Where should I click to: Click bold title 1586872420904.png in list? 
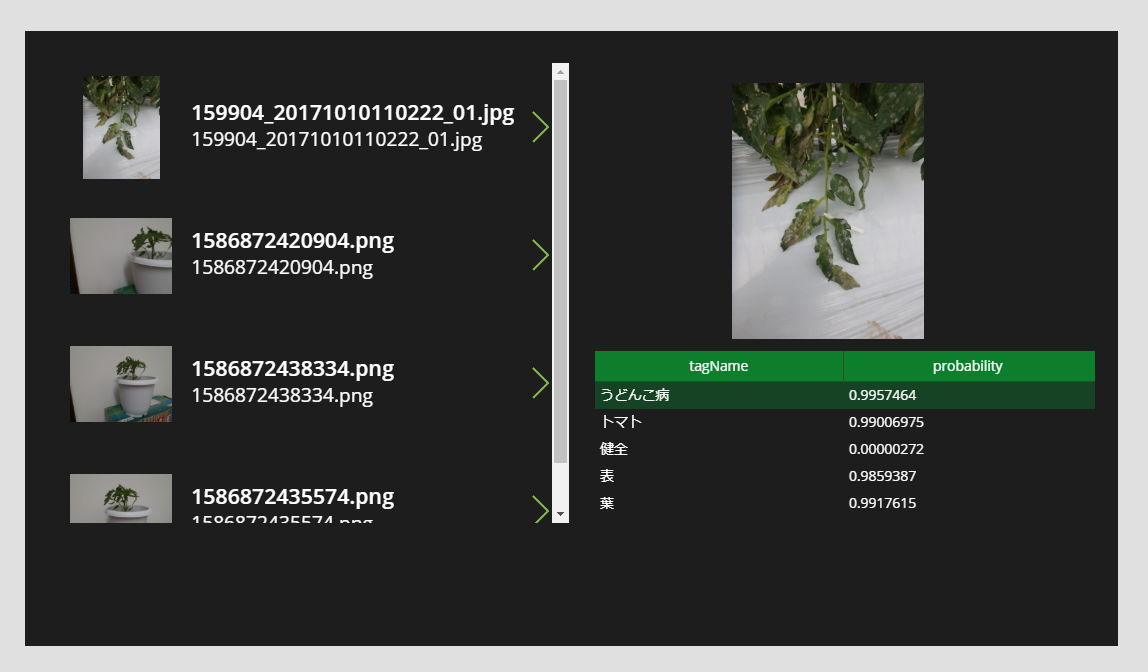(293, 241)
